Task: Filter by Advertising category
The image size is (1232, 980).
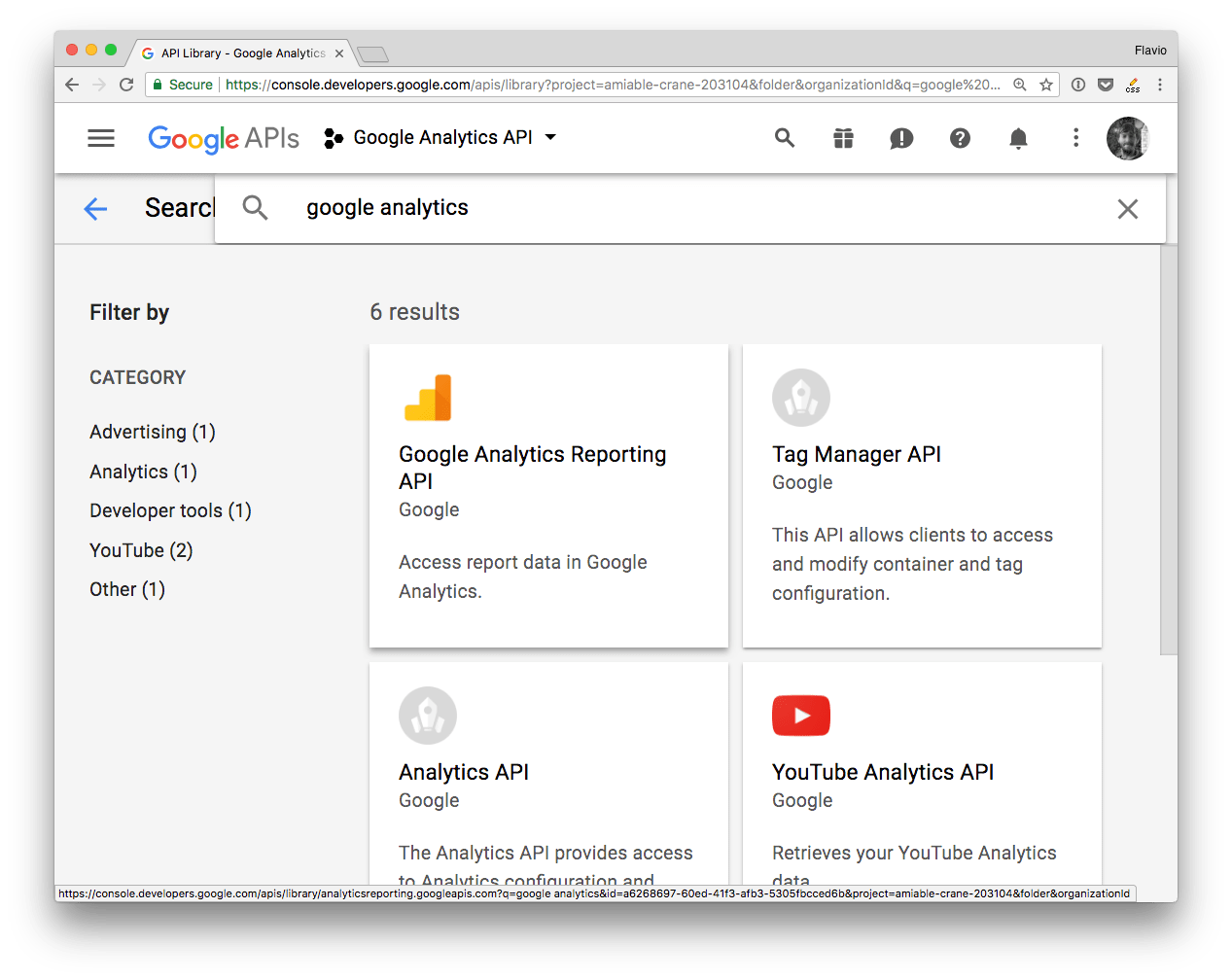Action: point(153,432)
